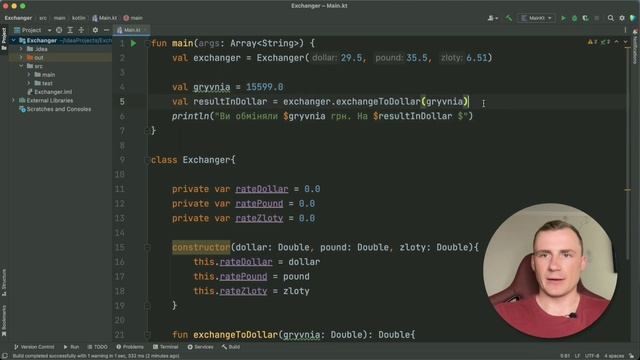Start the Debug bug icon
Screen dimensions: 640x360
574,18
